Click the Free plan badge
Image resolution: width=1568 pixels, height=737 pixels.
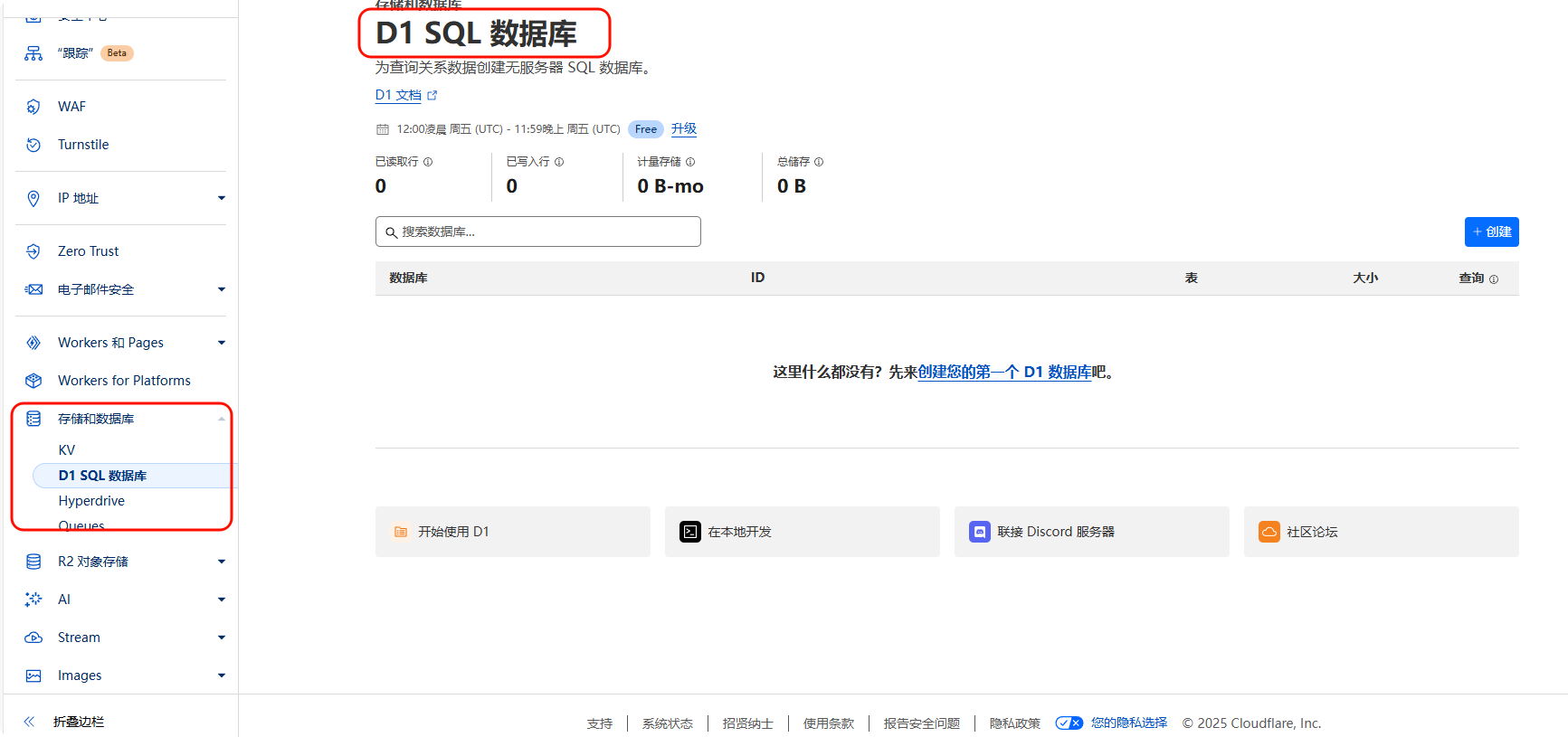click(646, 129)
